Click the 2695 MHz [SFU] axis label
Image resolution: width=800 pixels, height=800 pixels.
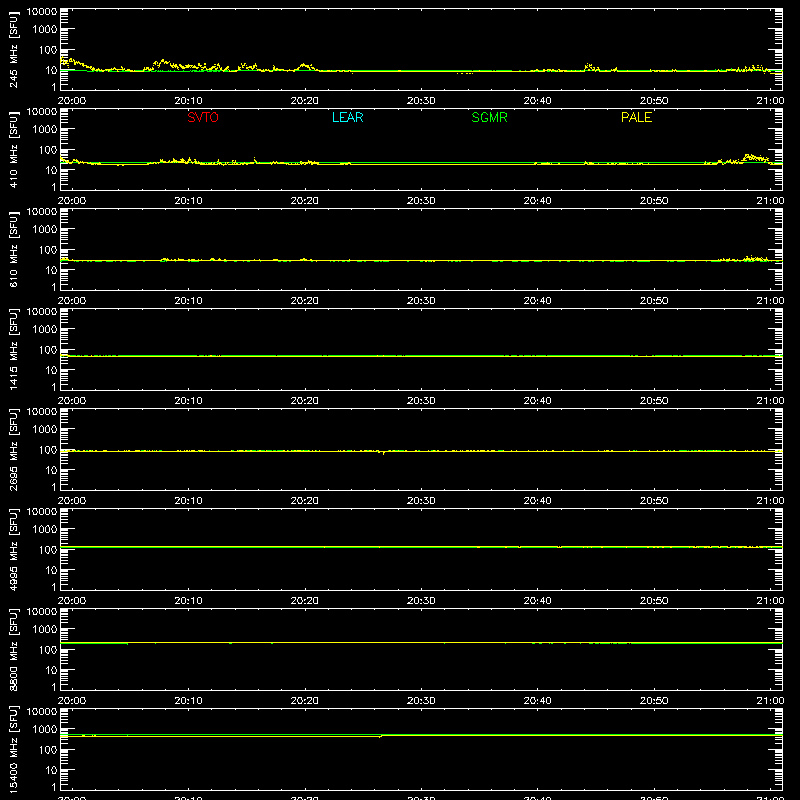tap(13, 450)
